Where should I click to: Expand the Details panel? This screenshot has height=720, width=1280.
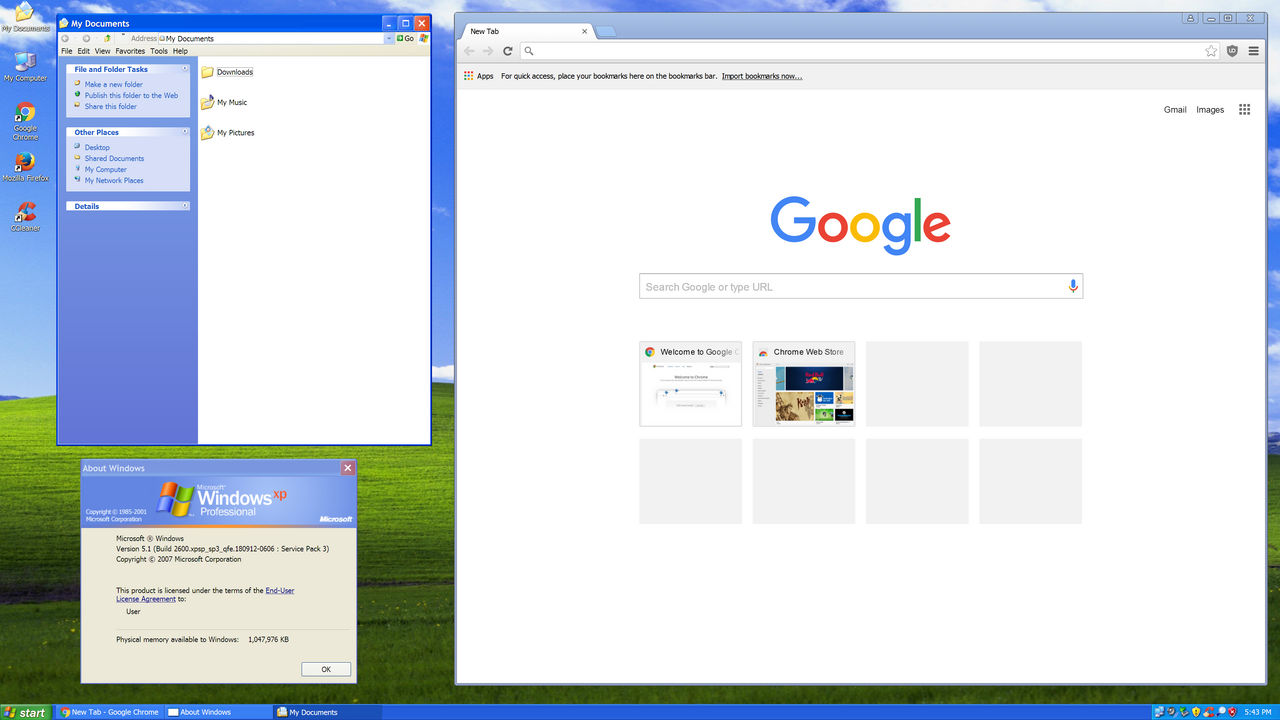coord(185,206)
